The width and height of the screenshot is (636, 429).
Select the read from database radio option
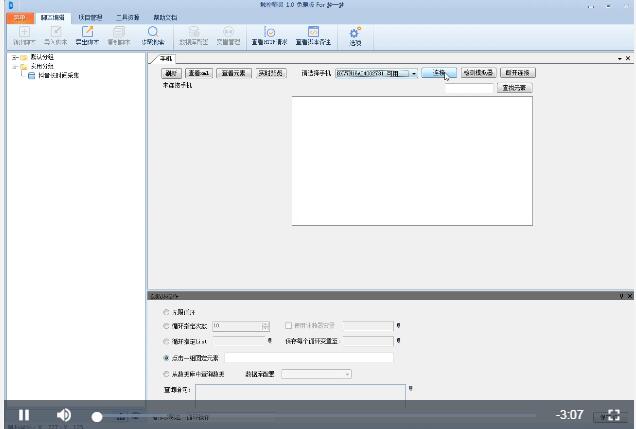pos(166,374)
